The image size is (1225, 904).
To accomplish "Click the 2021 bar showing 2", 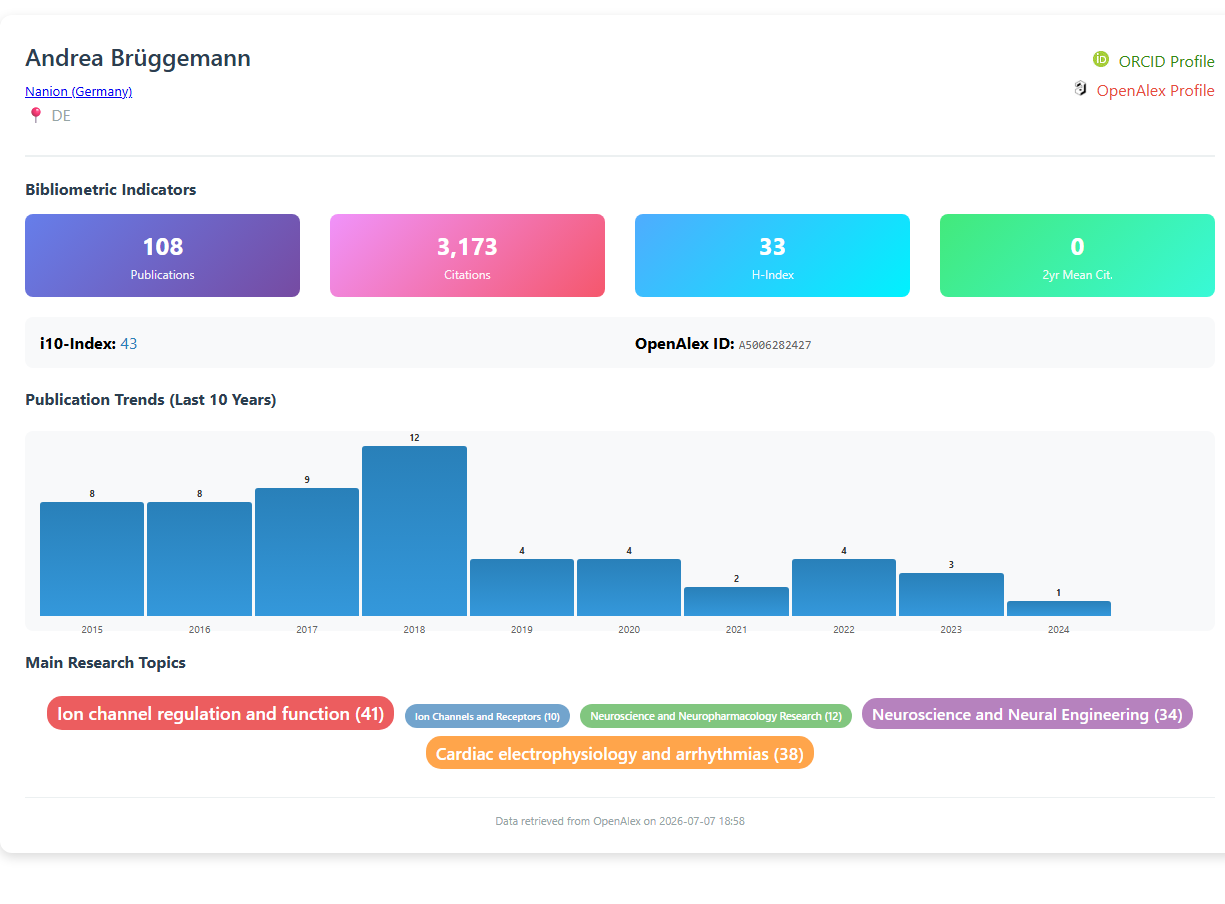I will (x=736, y=601).
